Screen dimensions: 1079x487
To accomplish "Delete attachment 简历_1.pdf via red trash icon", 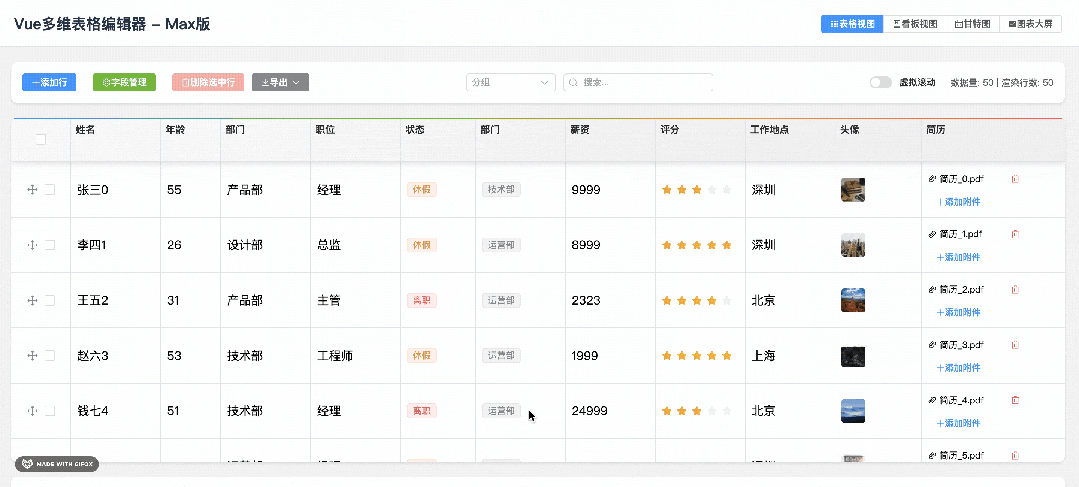I will (x=1015, y=234).
